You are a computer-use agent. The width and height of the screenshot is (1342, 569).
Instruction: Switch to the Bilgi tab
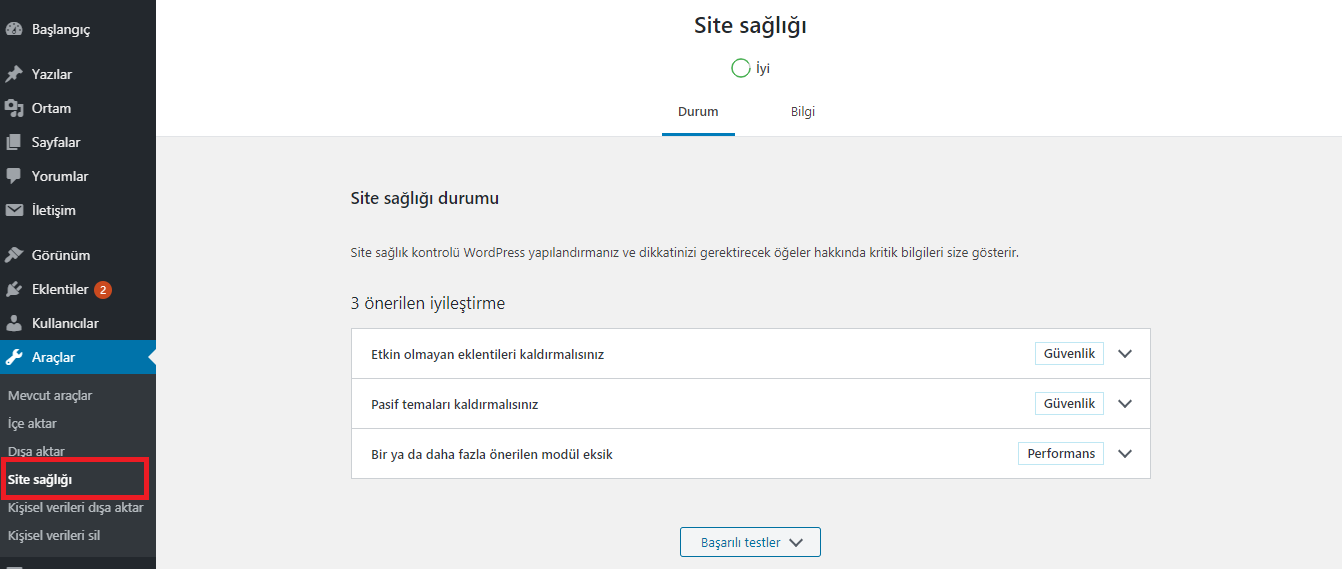[x=803, y=112]
